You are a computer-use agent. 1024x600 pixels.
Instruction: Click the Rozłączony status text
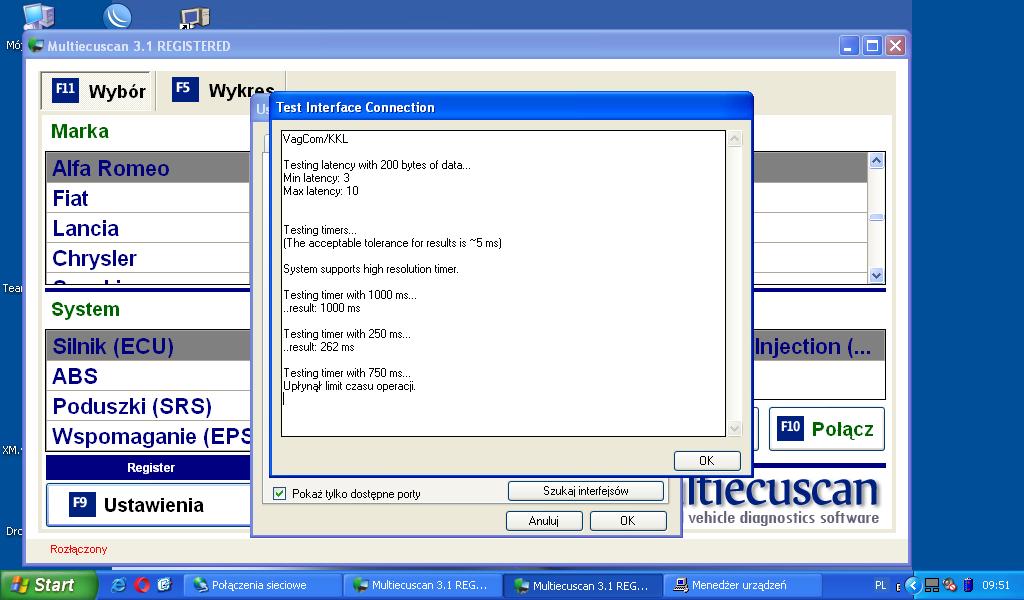point(78,549)
